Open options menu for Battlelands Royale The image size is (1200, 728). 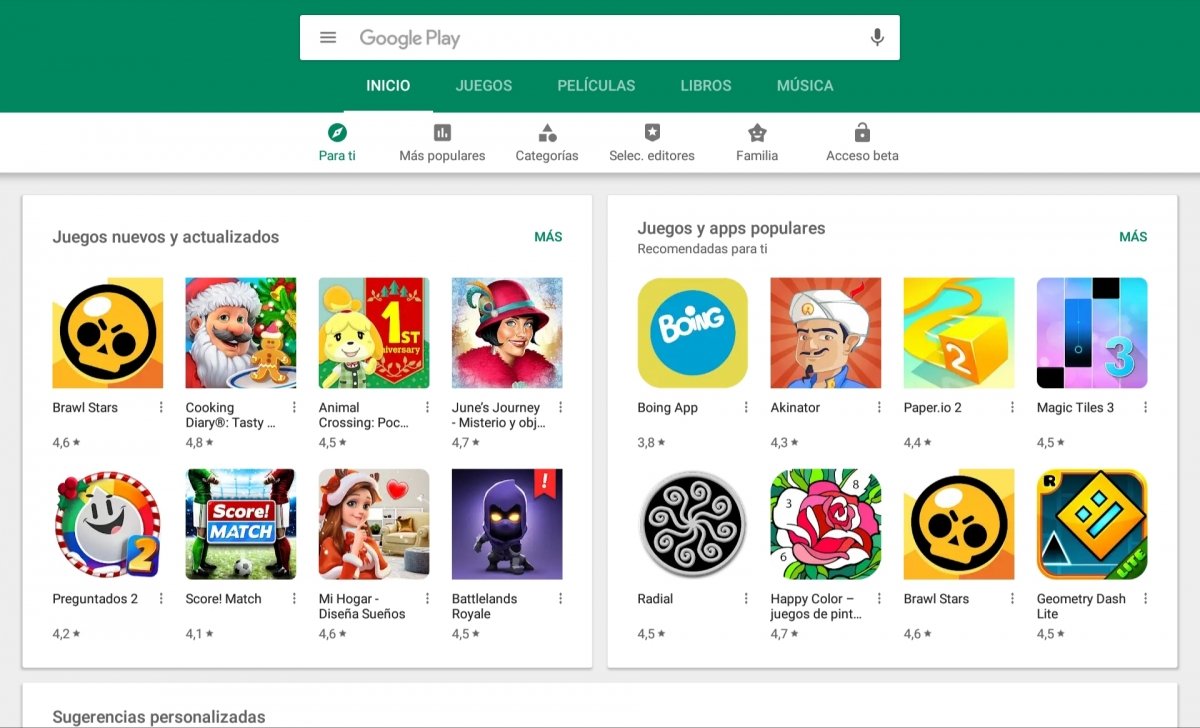coord(560,598)
